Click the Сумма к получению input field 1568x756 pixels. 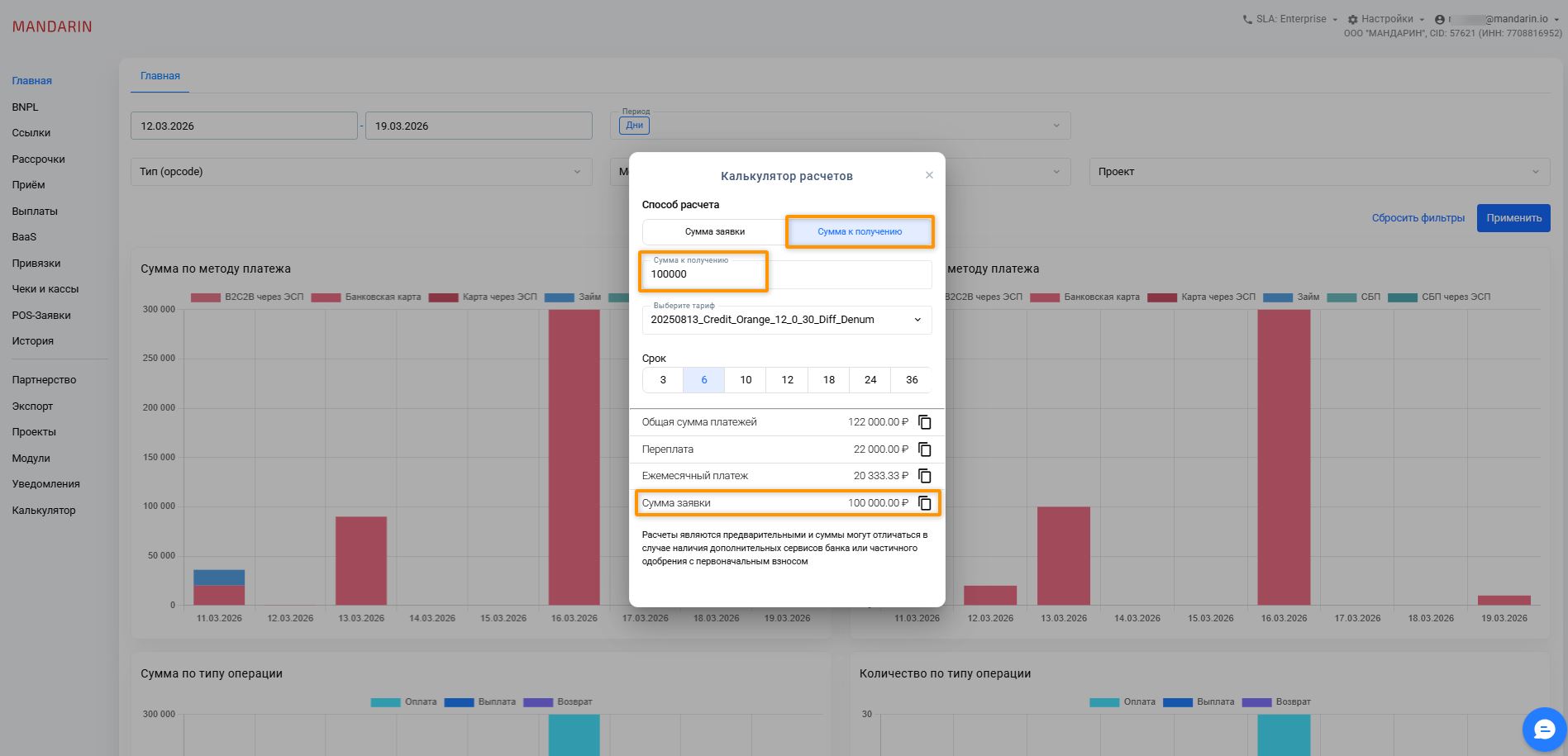tap(786, 274)
